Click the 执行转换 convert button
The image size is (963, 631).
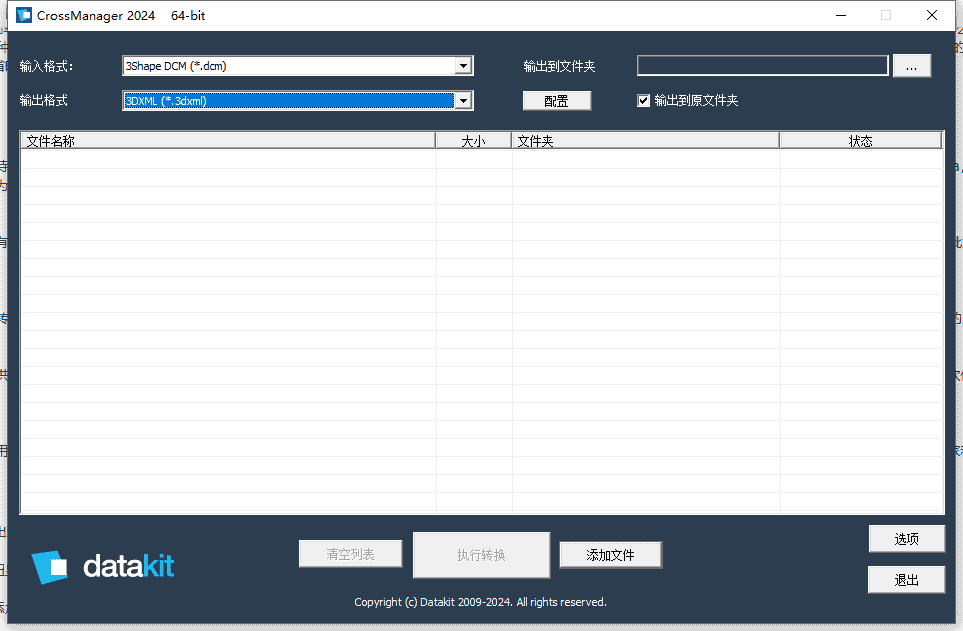[x=481, y=555]
